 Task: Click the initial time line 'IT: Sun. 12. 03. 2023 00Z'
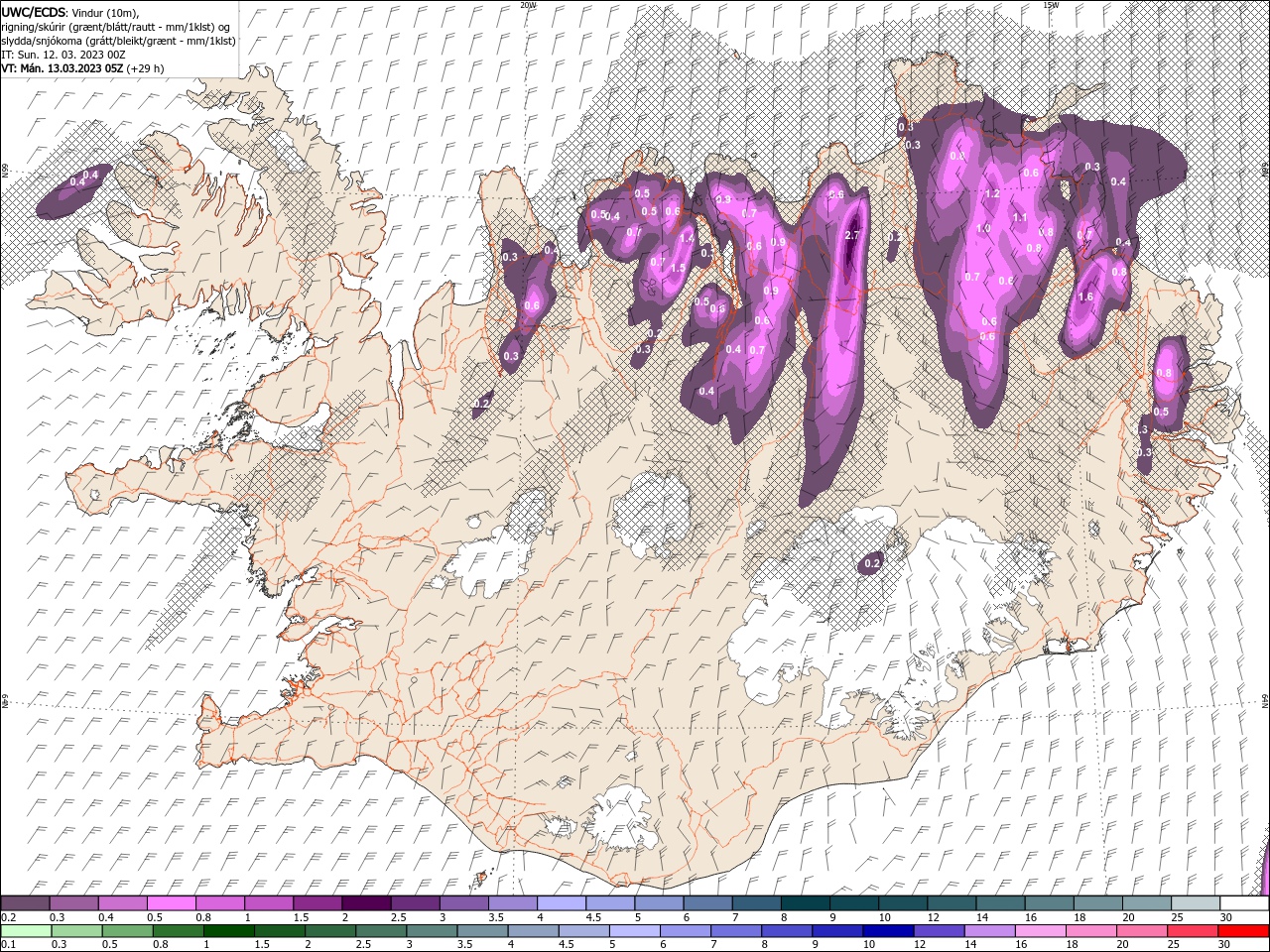[63, 55]
